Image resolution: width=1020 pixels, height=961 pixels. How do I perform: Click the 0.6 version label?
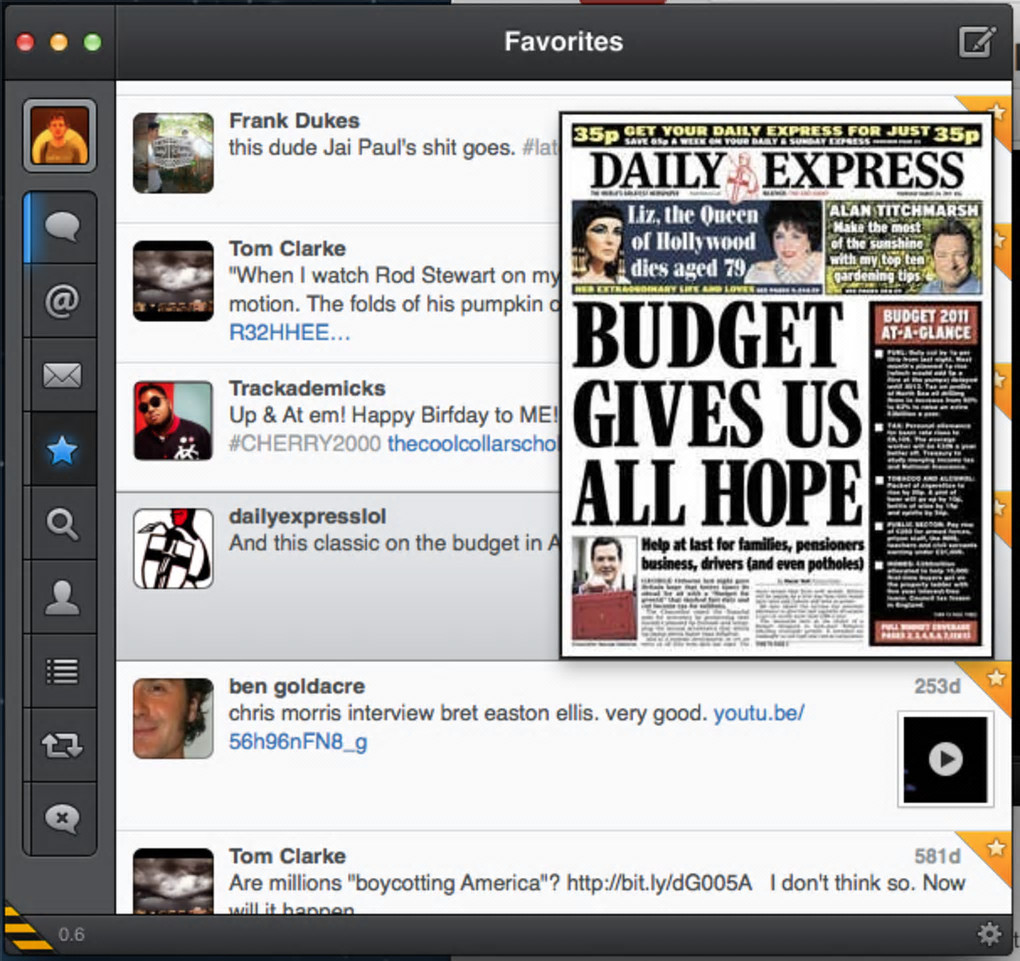[x=71, y=934]
